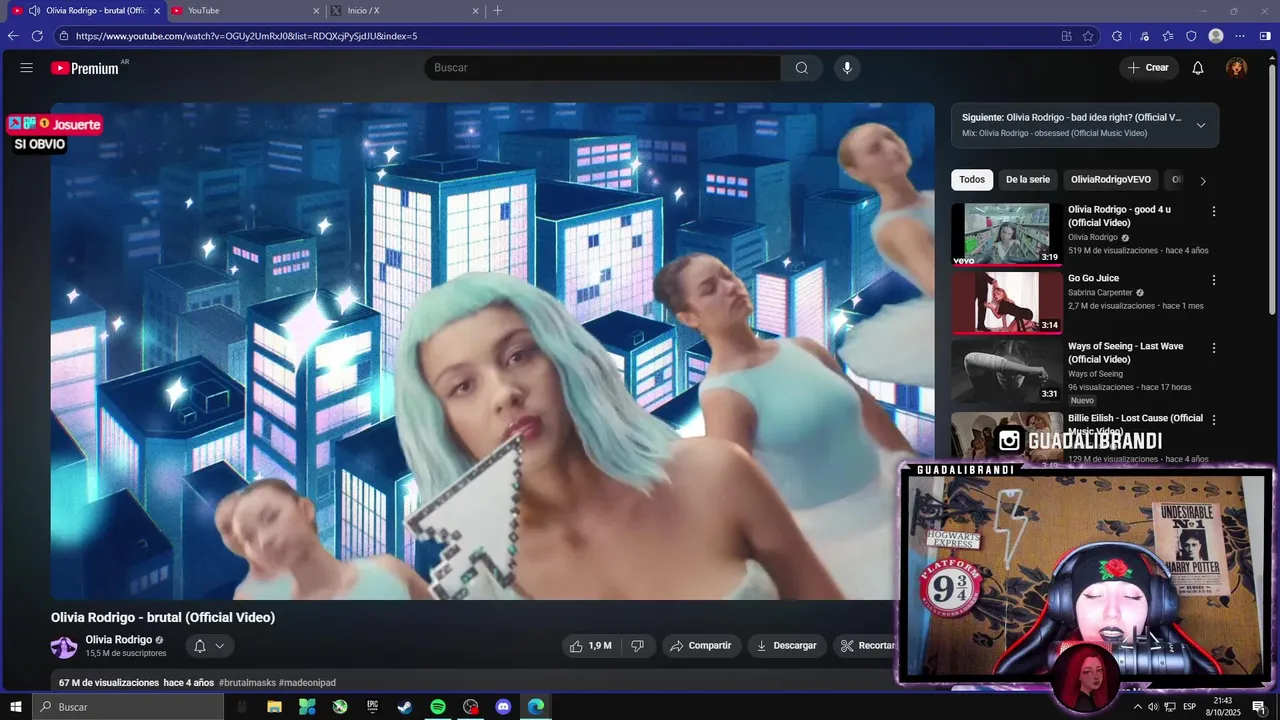Open notification bell dropdown for Olivia Rodrigo
Image resolution: width=1280 pixels, height=720 pixels.
(x=209, y=646)
